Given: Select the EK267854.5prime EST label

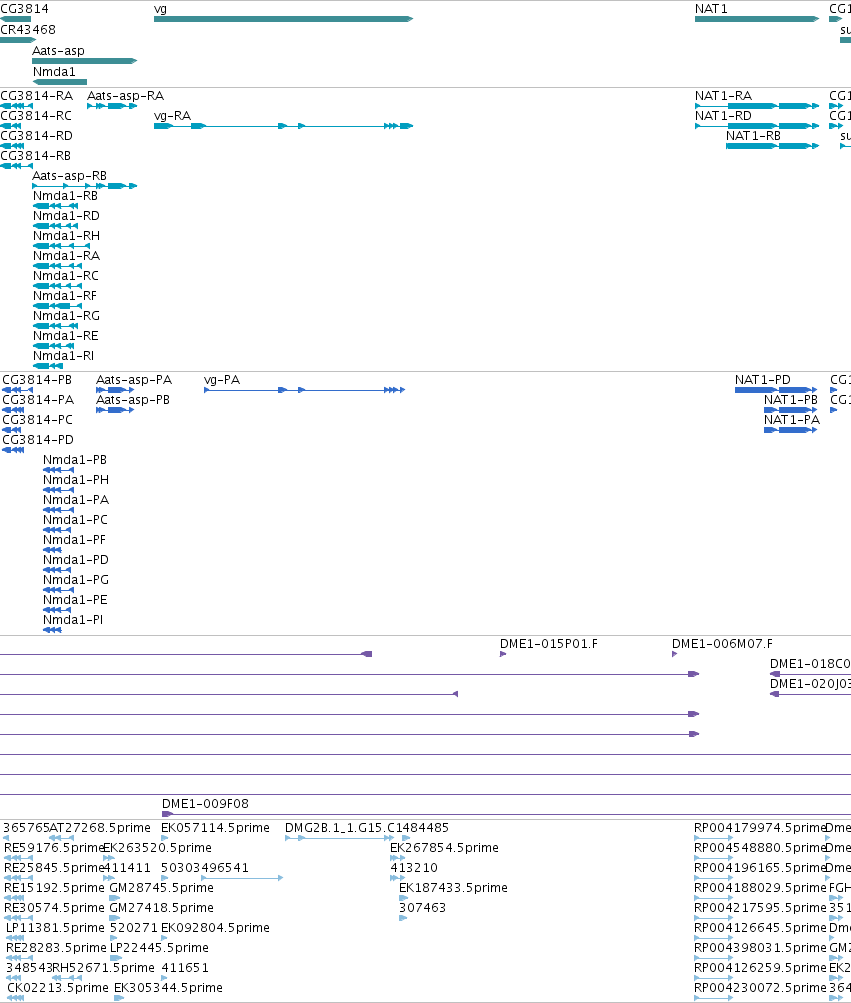Looking at the screenshot, I should (x=445, y=848).
